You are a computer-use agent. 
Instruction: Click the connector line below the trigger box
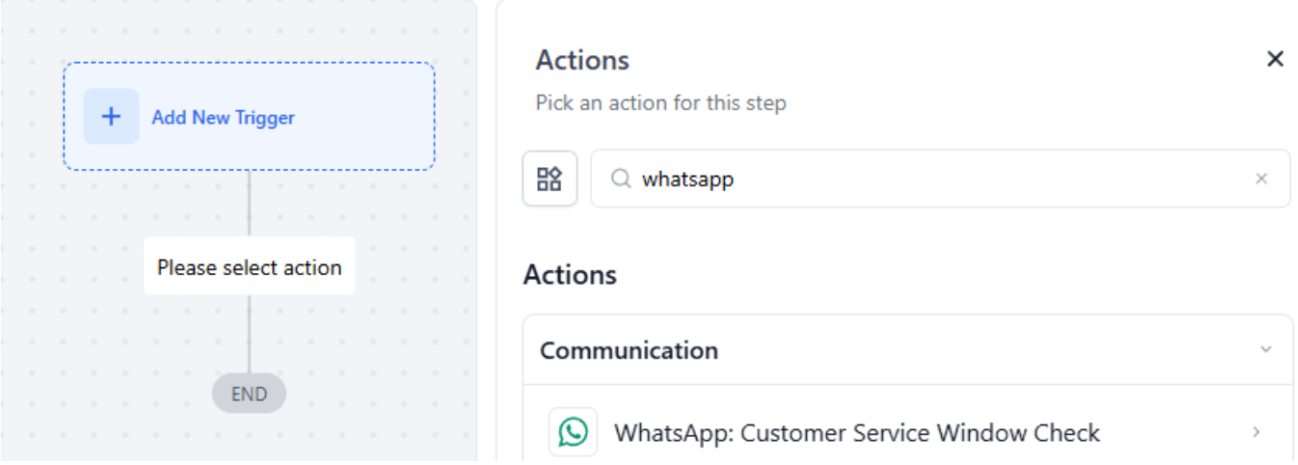coord(249,203)
